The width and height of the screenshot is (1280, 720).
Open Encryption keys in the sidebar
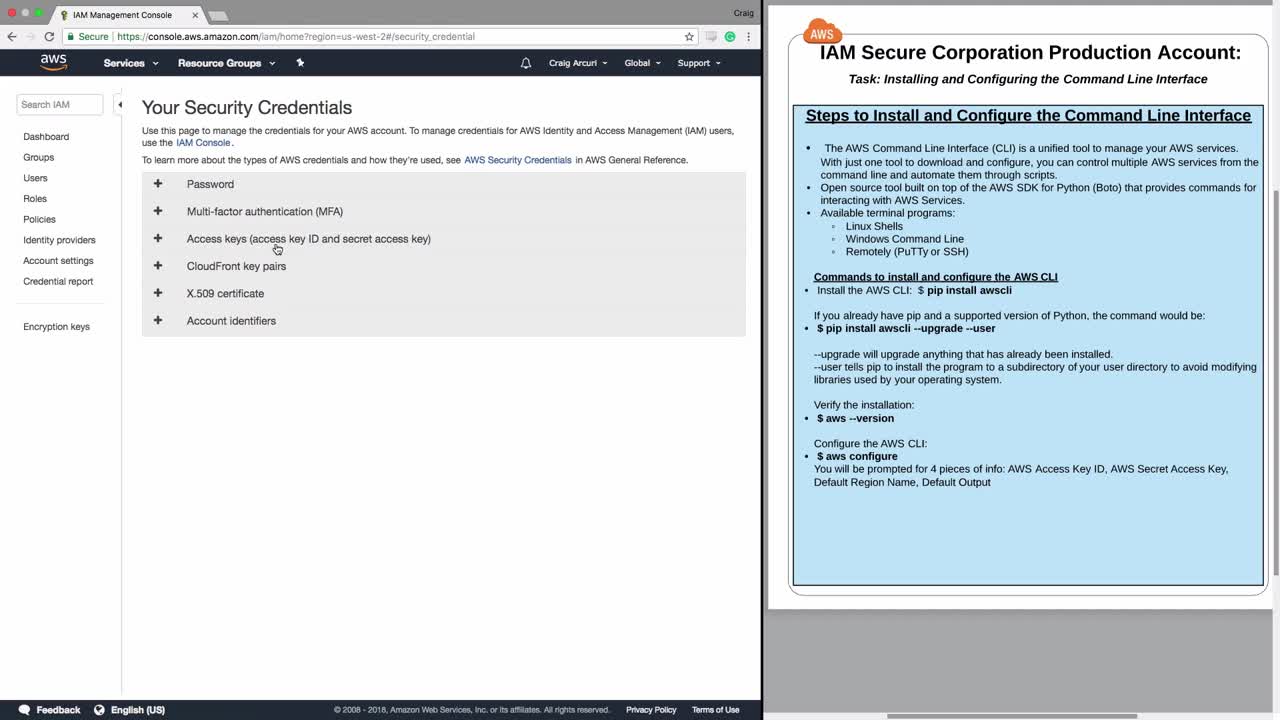[56, 327]
